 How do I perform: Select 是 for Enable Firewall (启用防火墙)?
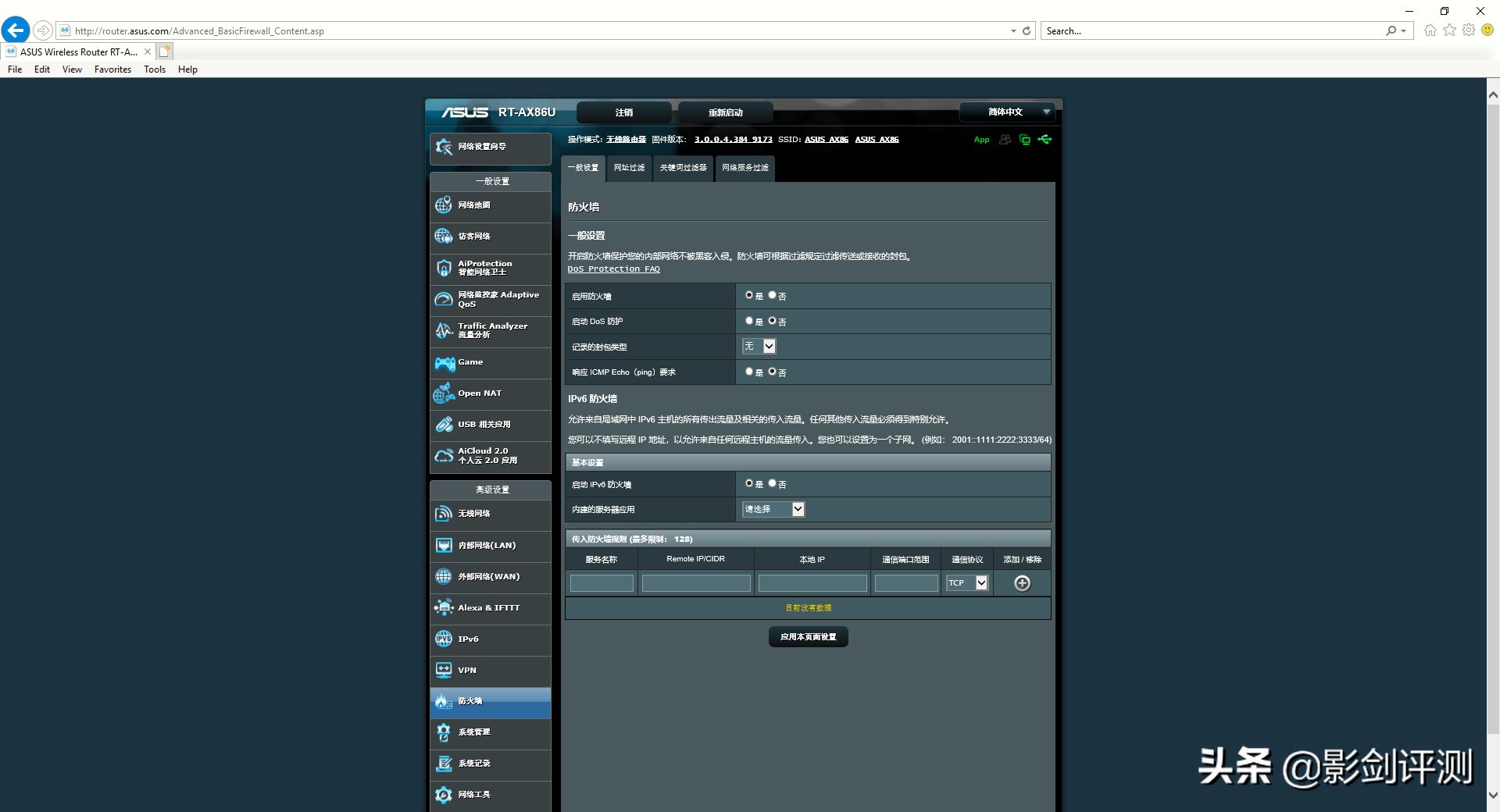coord(749,295)
